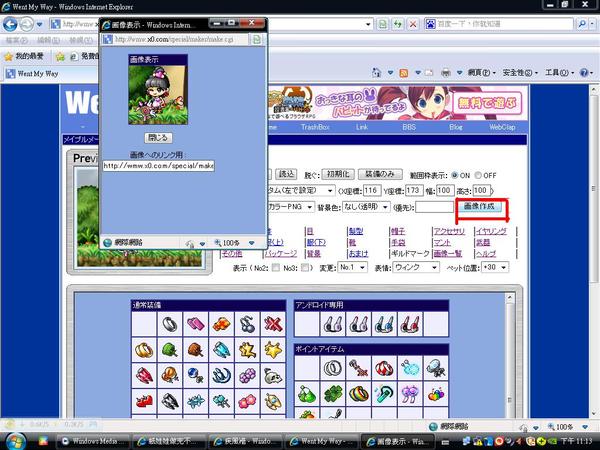Click the 閉じる button in popup window
This screenshot has width=600, height=450.
click(x=158, y=138)
